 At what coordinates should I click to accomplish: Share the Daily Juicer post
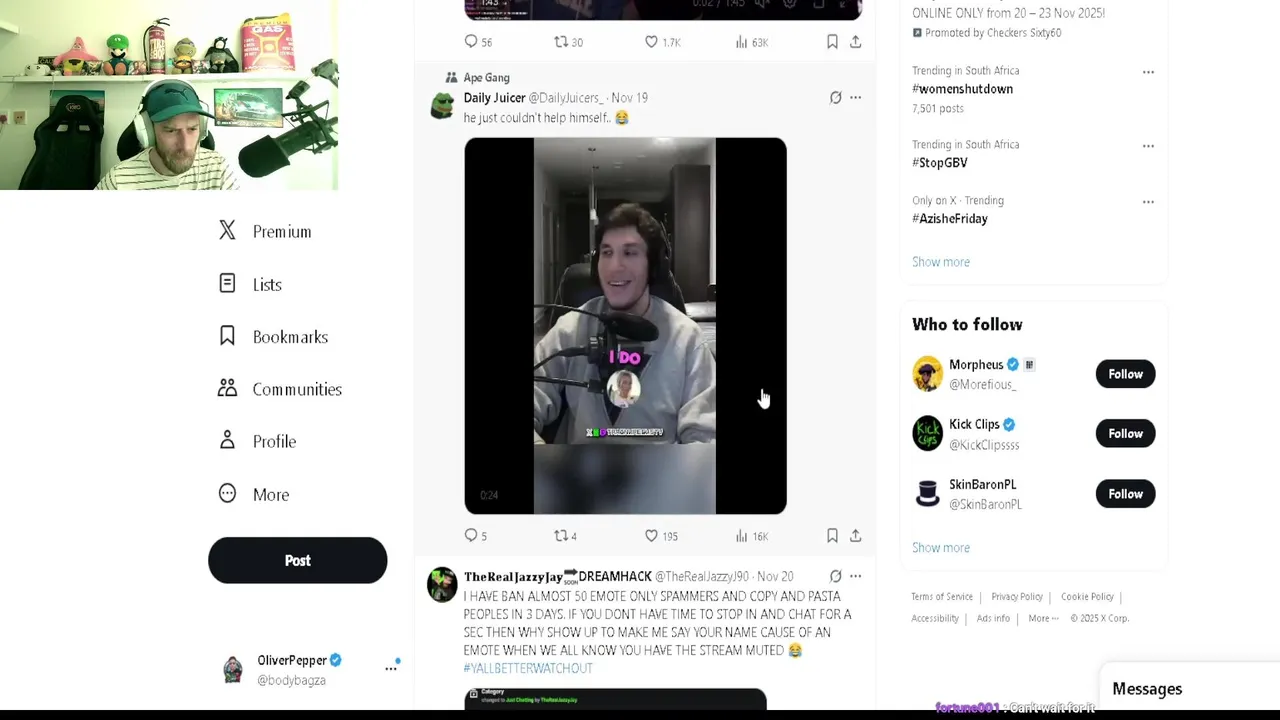pyautogui.click(x=855, y=536)
